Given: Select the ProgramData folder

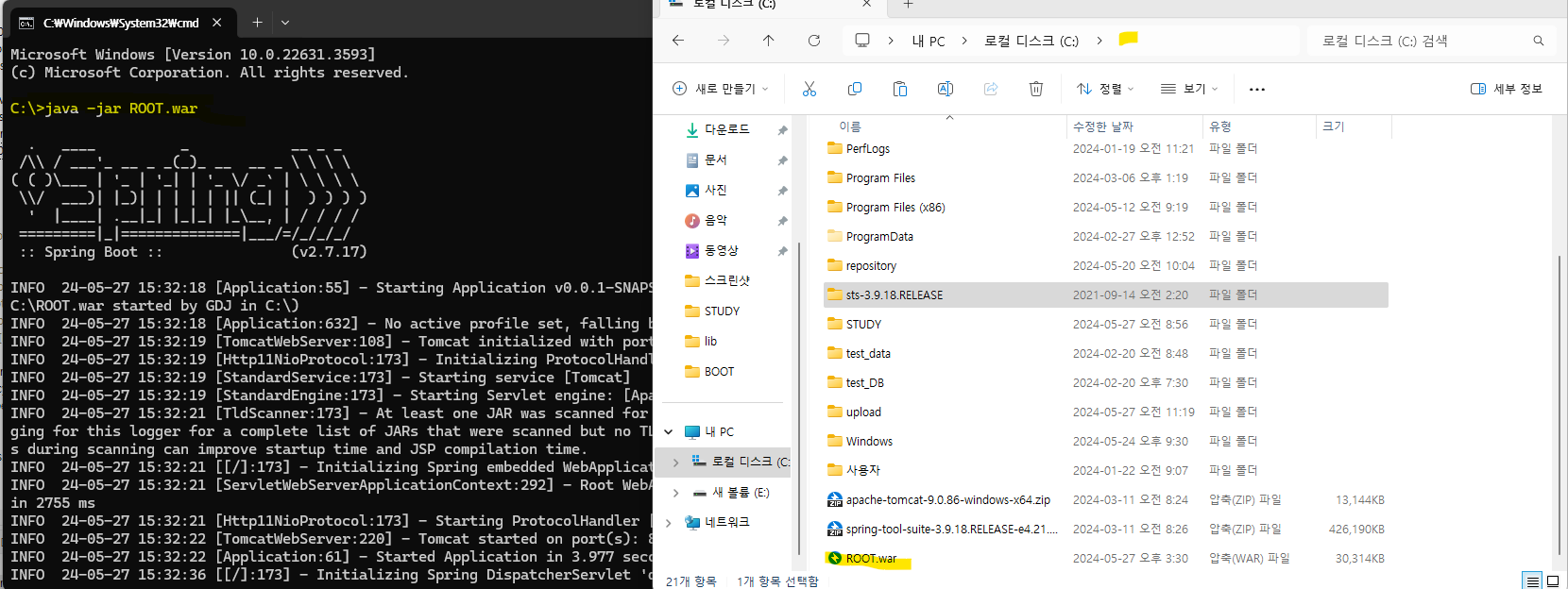Looking at the screenshot, I should [x=1106, y=236].
